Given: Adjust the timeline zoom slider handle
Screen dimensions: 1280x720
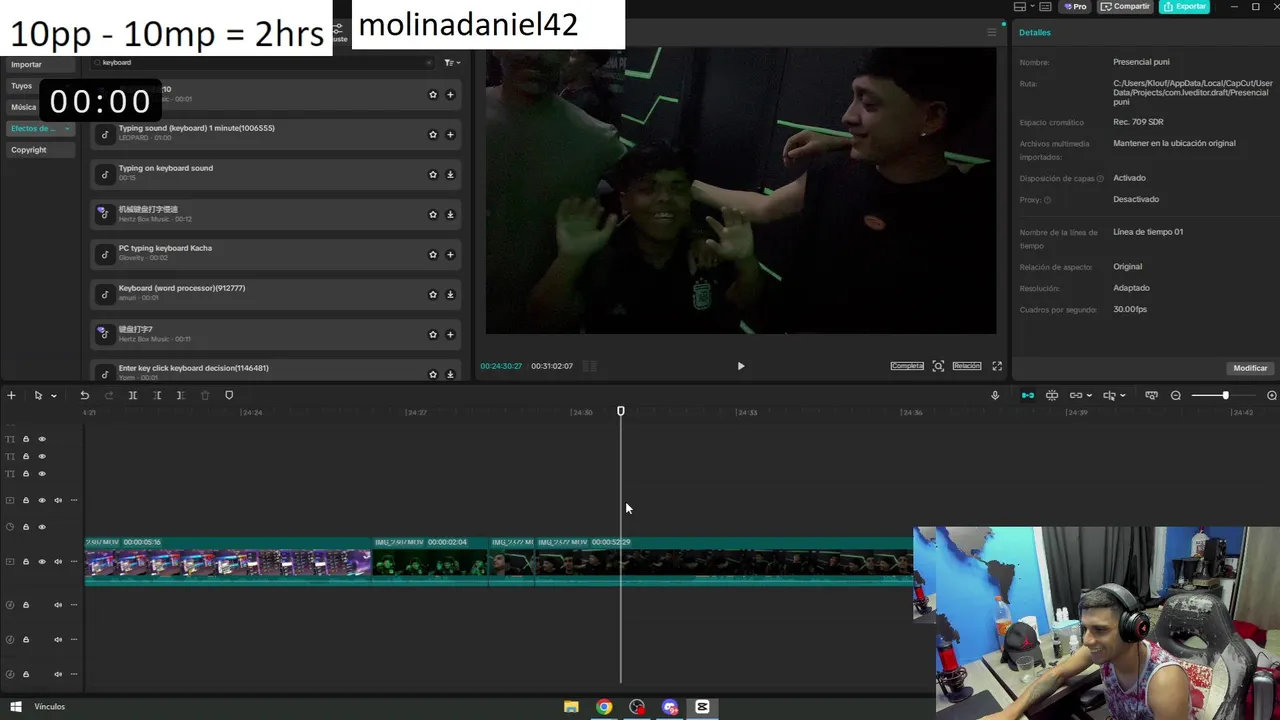Looking at the screenshot, I should 1225,395.
